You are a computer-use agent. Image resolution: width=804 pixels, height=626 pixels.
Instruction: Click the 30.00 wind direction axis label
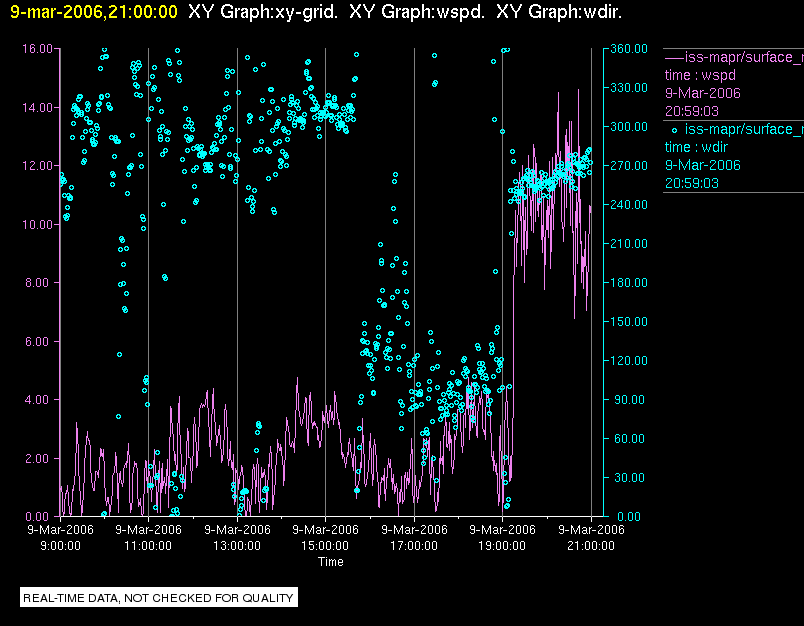[630, 477]
